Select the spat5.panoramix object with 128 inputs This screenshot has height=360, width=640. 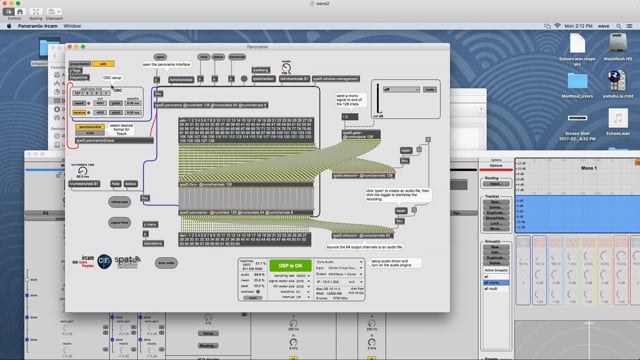tap(211, 105)
